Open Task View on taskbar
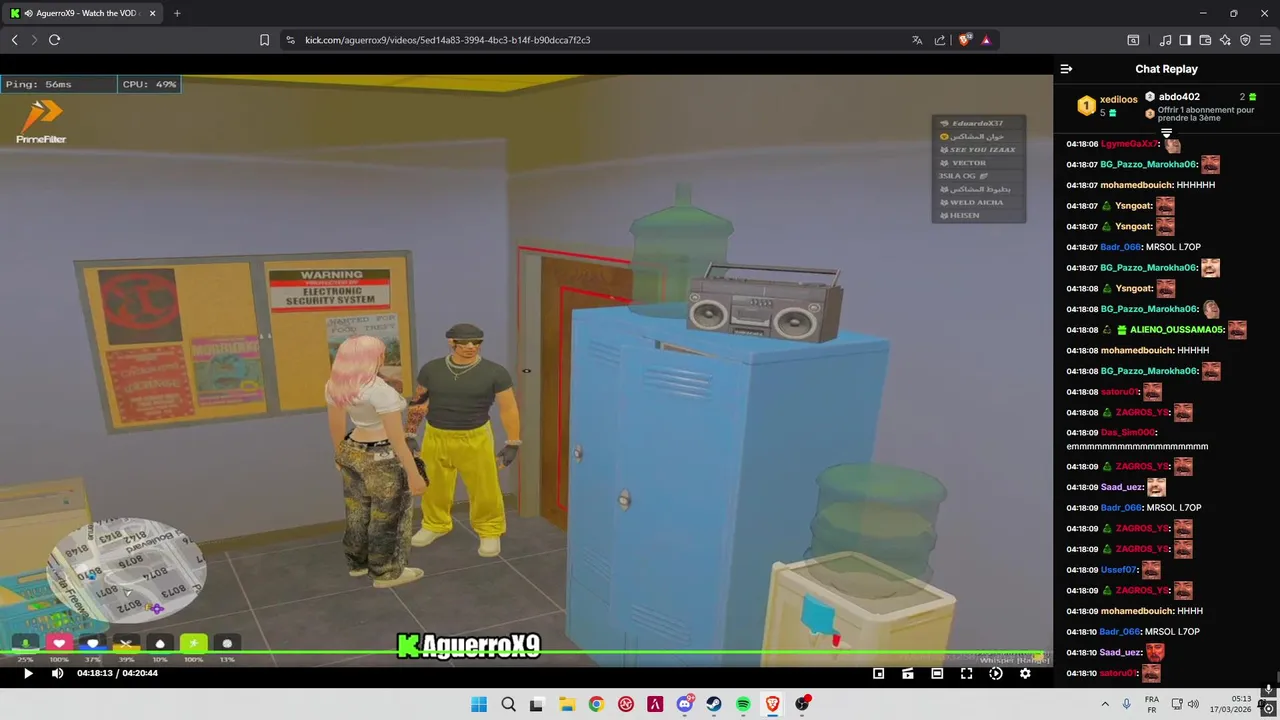 click(x=537, y=704)
